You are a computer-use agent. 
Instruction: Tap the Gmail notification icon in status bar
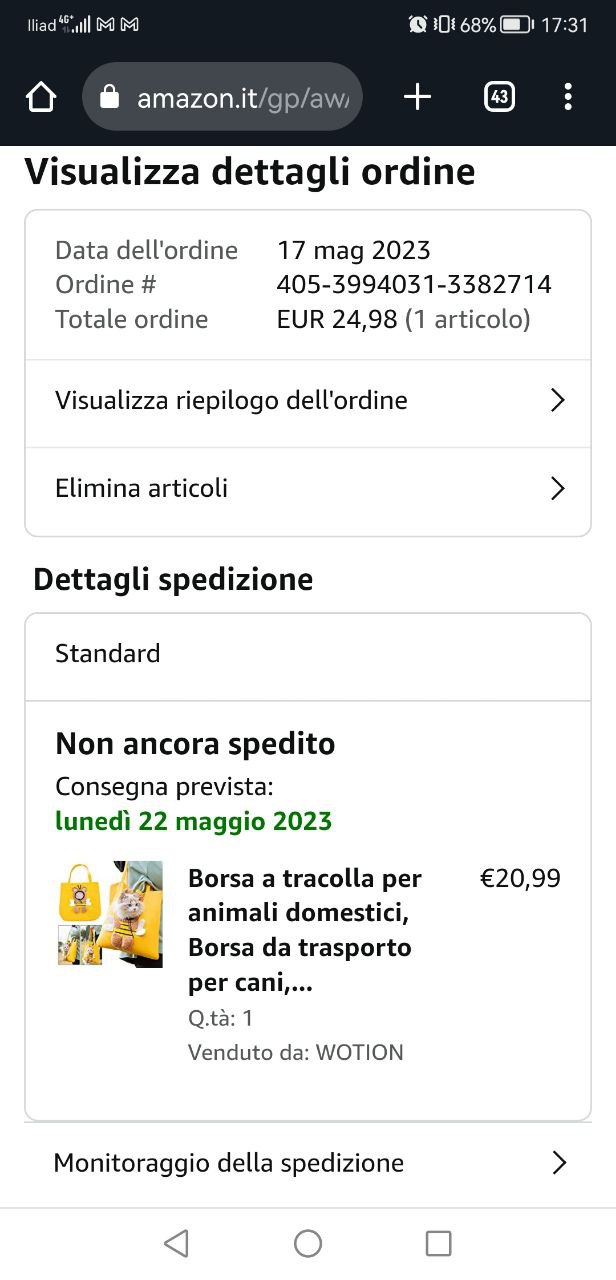(x=106, y=25)
